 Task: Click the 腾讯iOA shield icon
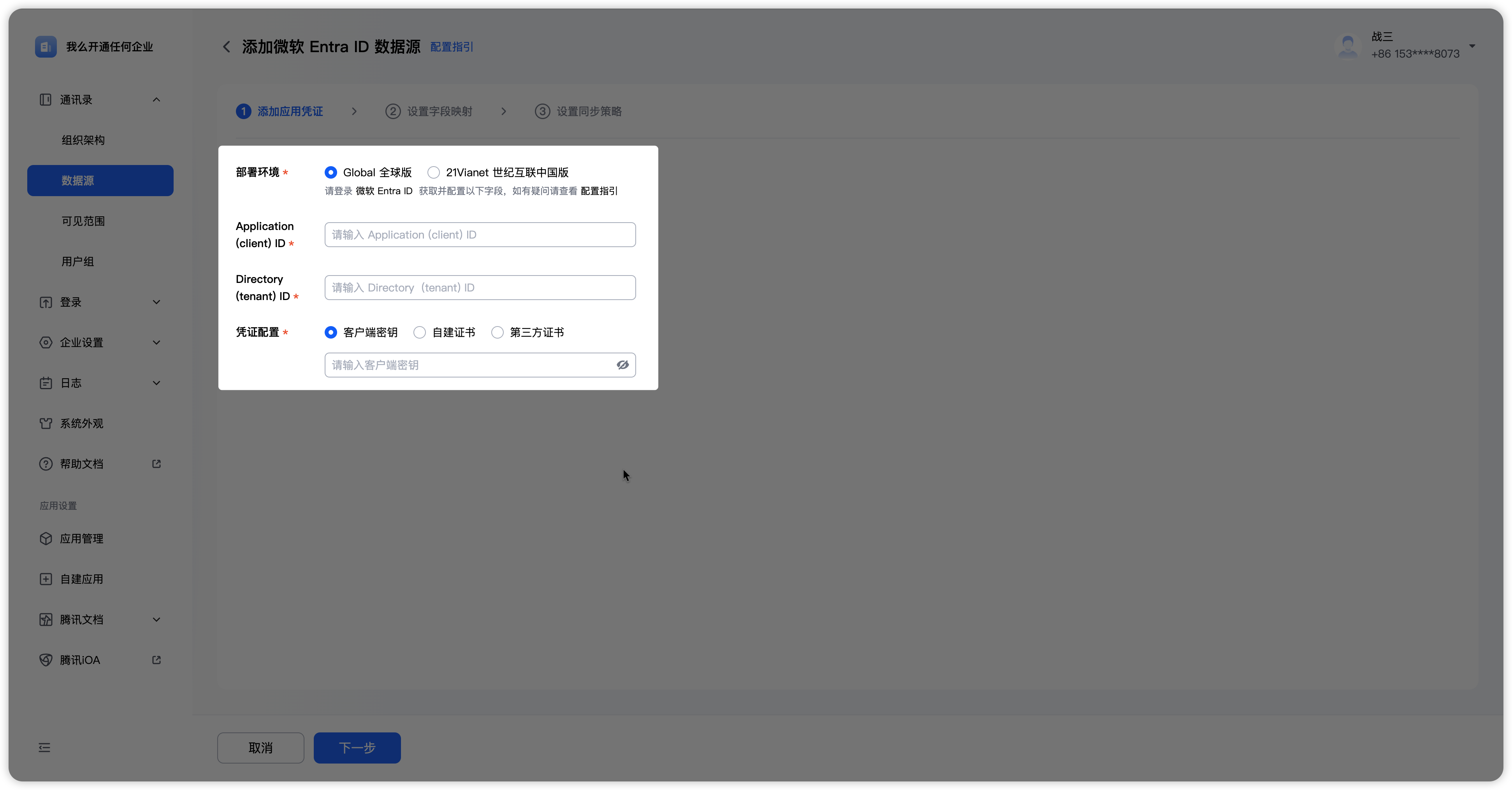(x=46, y=660)
